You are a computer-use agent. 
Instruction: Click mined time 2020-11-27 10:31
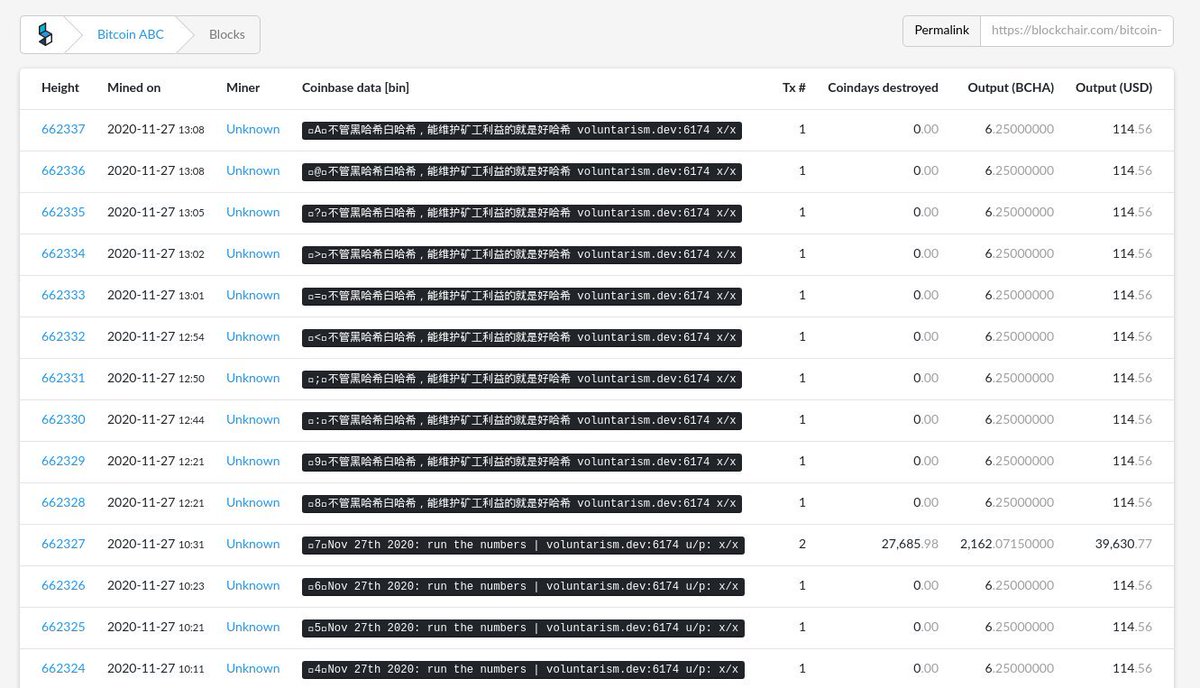pos(155,544)
